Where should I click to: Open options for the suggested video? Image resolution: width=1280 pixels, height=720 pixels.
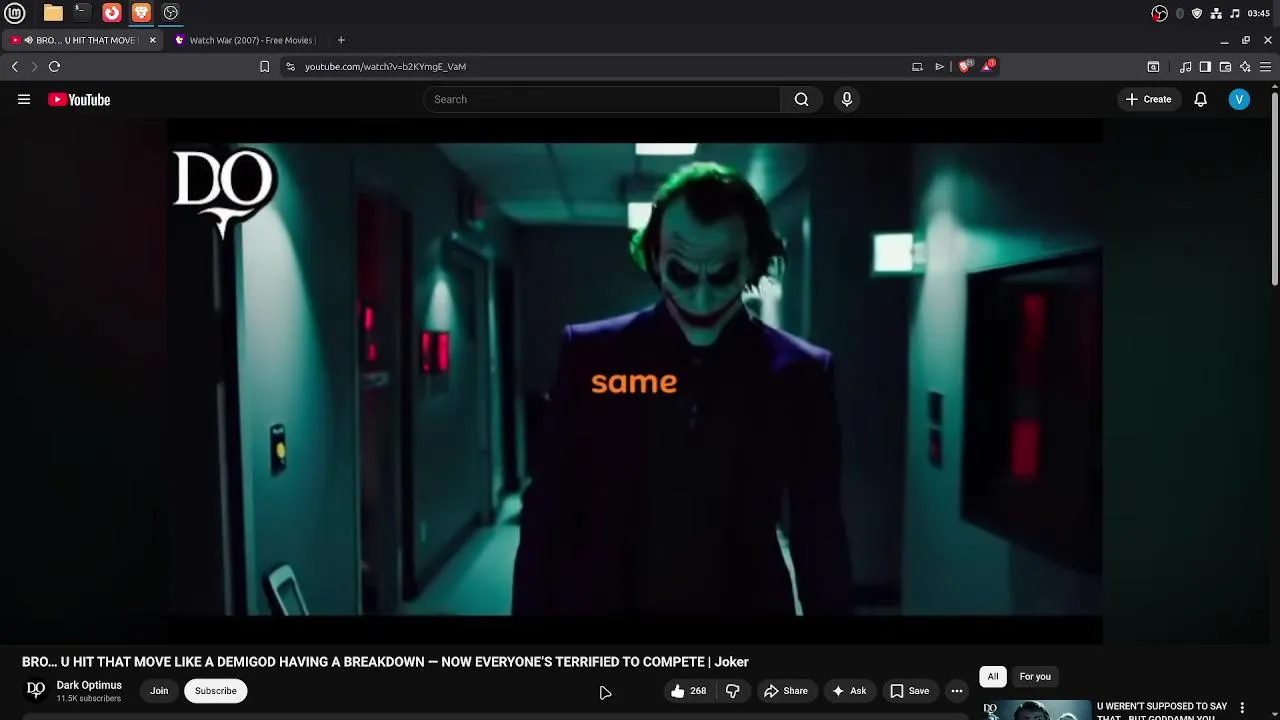[x=1242, y=708]
